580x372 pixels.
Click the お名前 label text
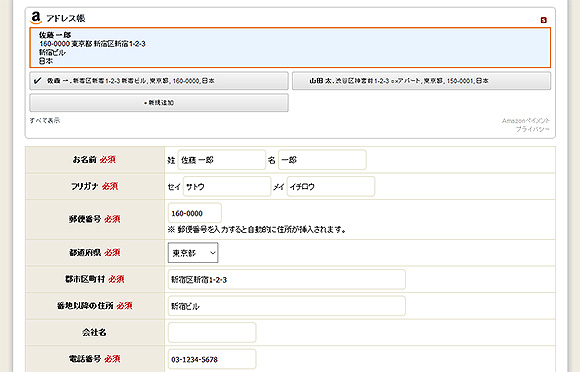click(x=84, y=159)
